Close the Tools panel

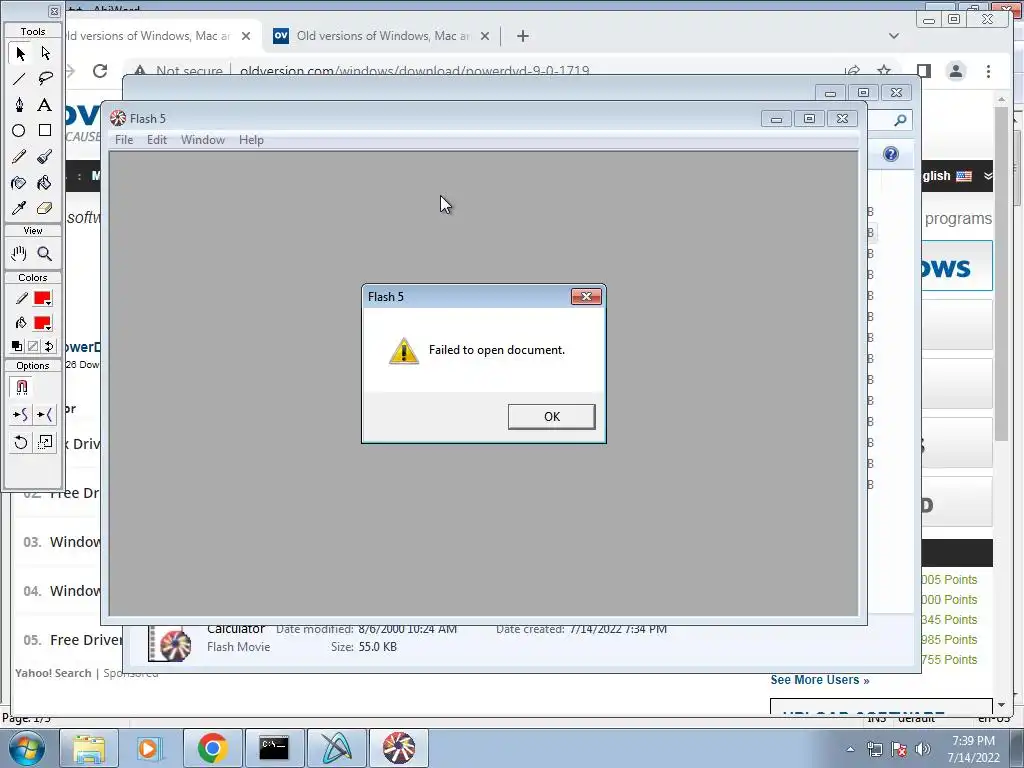(54, 12)
